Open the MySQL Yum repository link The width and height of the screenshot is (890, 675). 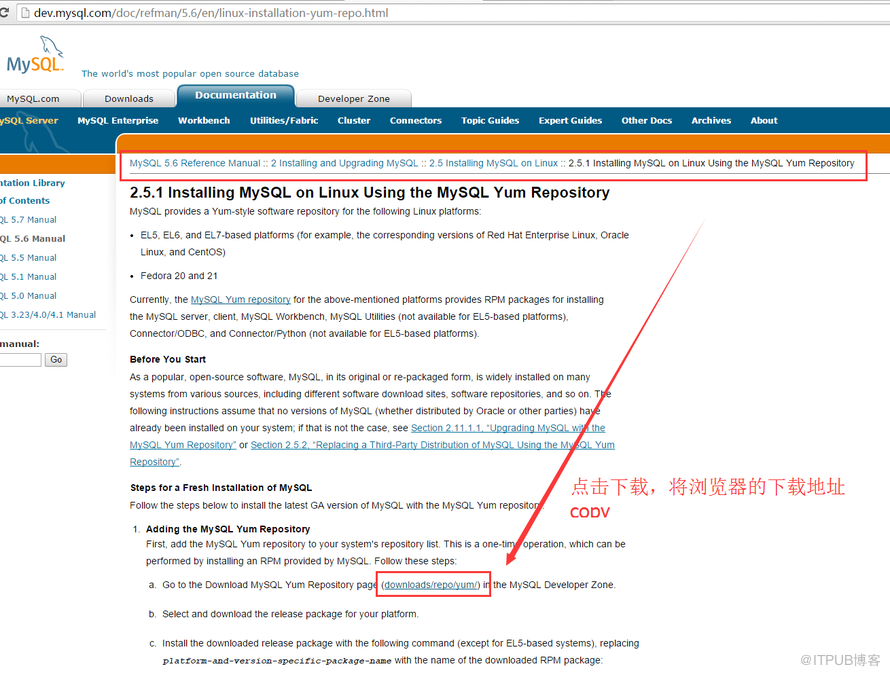pyautogui.click(x=241, y=299)
